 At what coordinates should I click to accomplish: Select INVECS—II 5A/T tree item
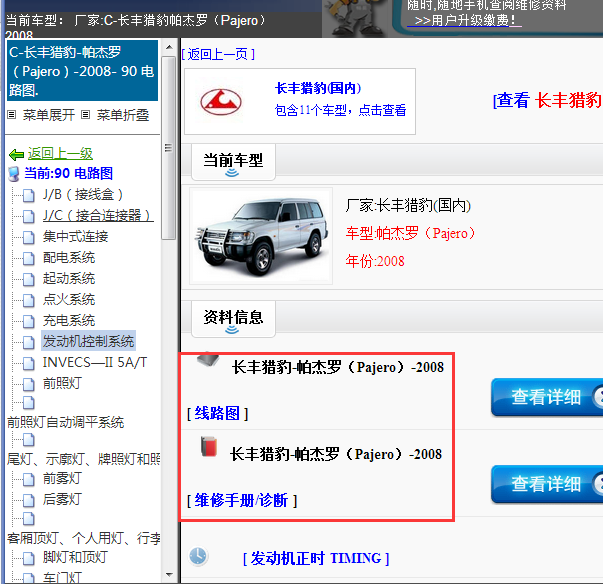pos(95,363)
